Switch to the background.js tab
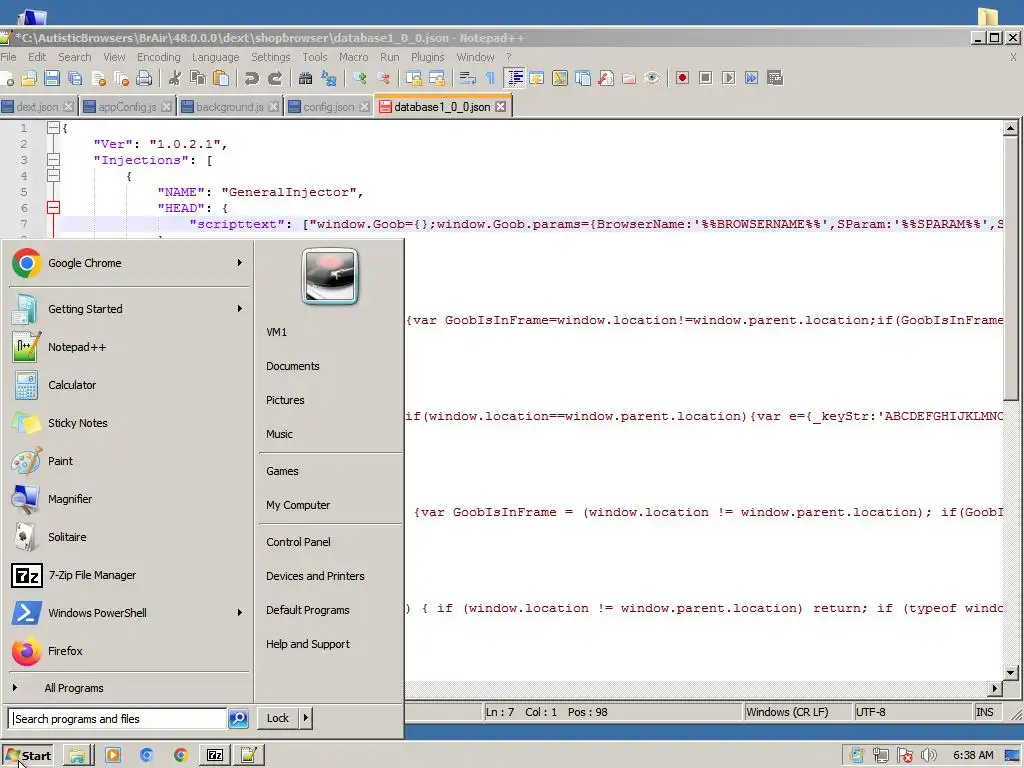 (x=229, y=106)
